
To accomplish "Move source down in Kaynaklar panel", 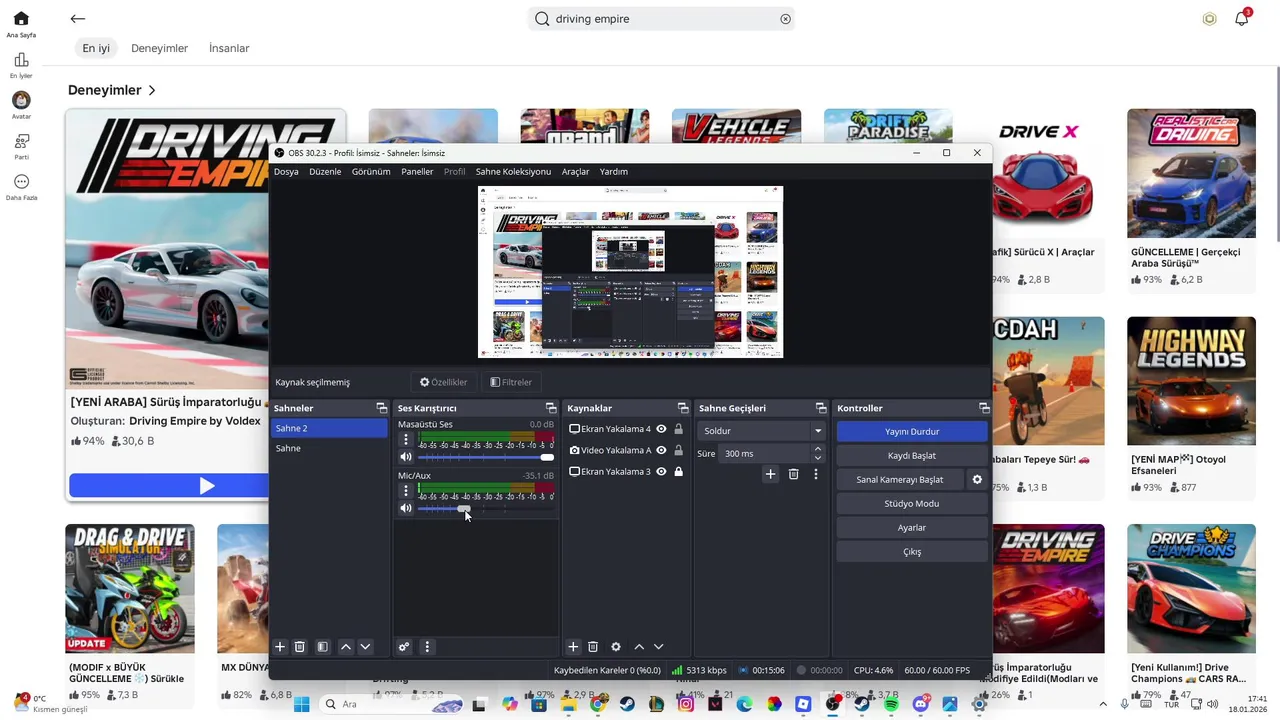I will 658,647.
